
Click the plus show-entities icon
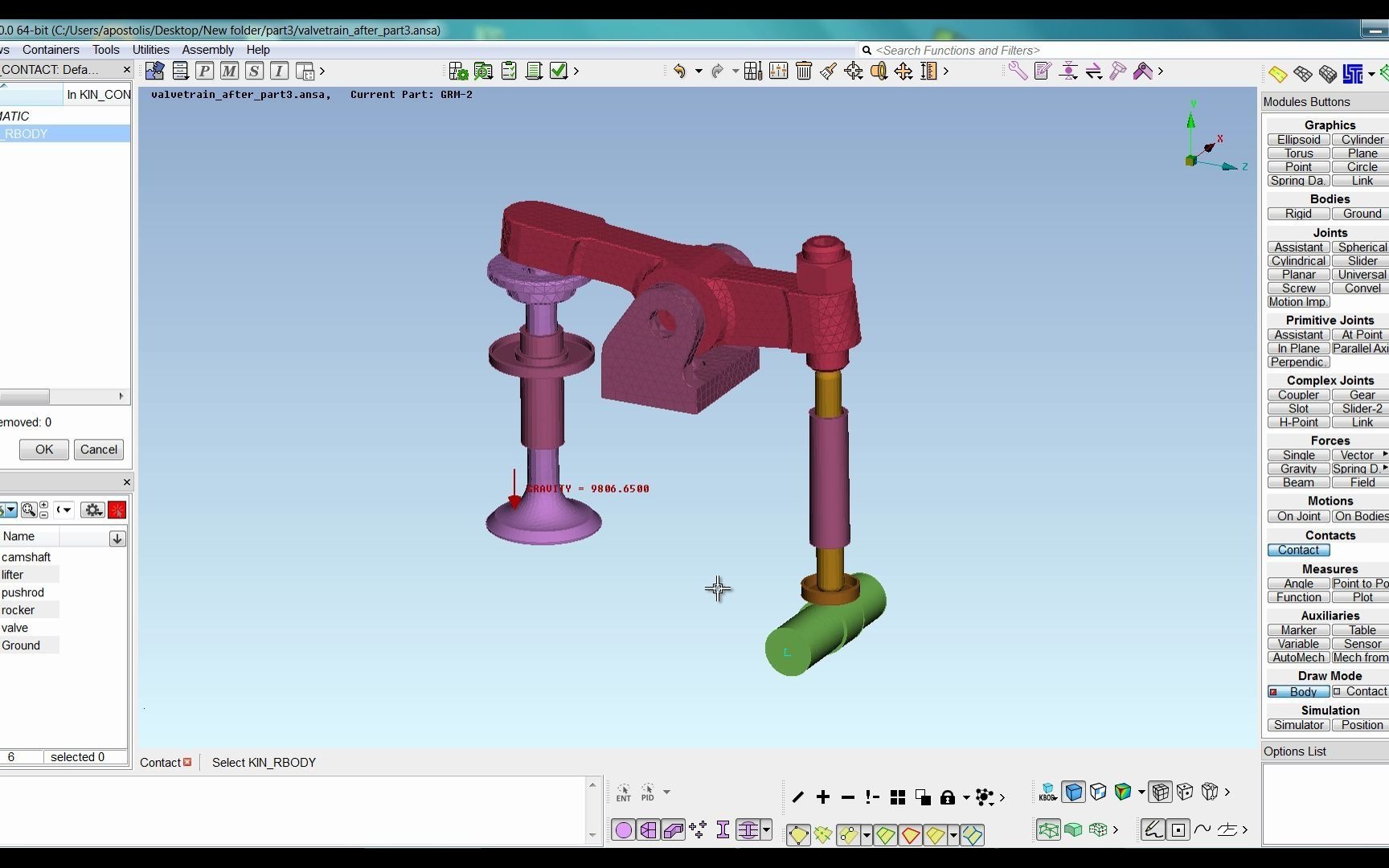823,797
